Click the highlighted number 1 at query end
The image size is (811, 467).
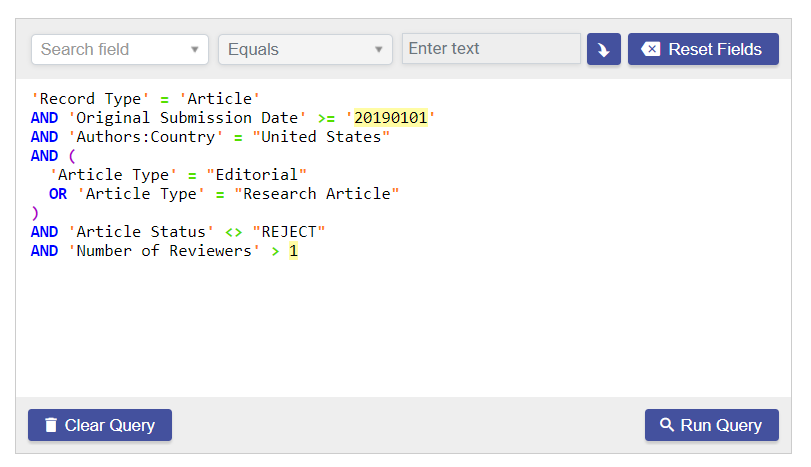pyautogui.click(x=293, y=251)
